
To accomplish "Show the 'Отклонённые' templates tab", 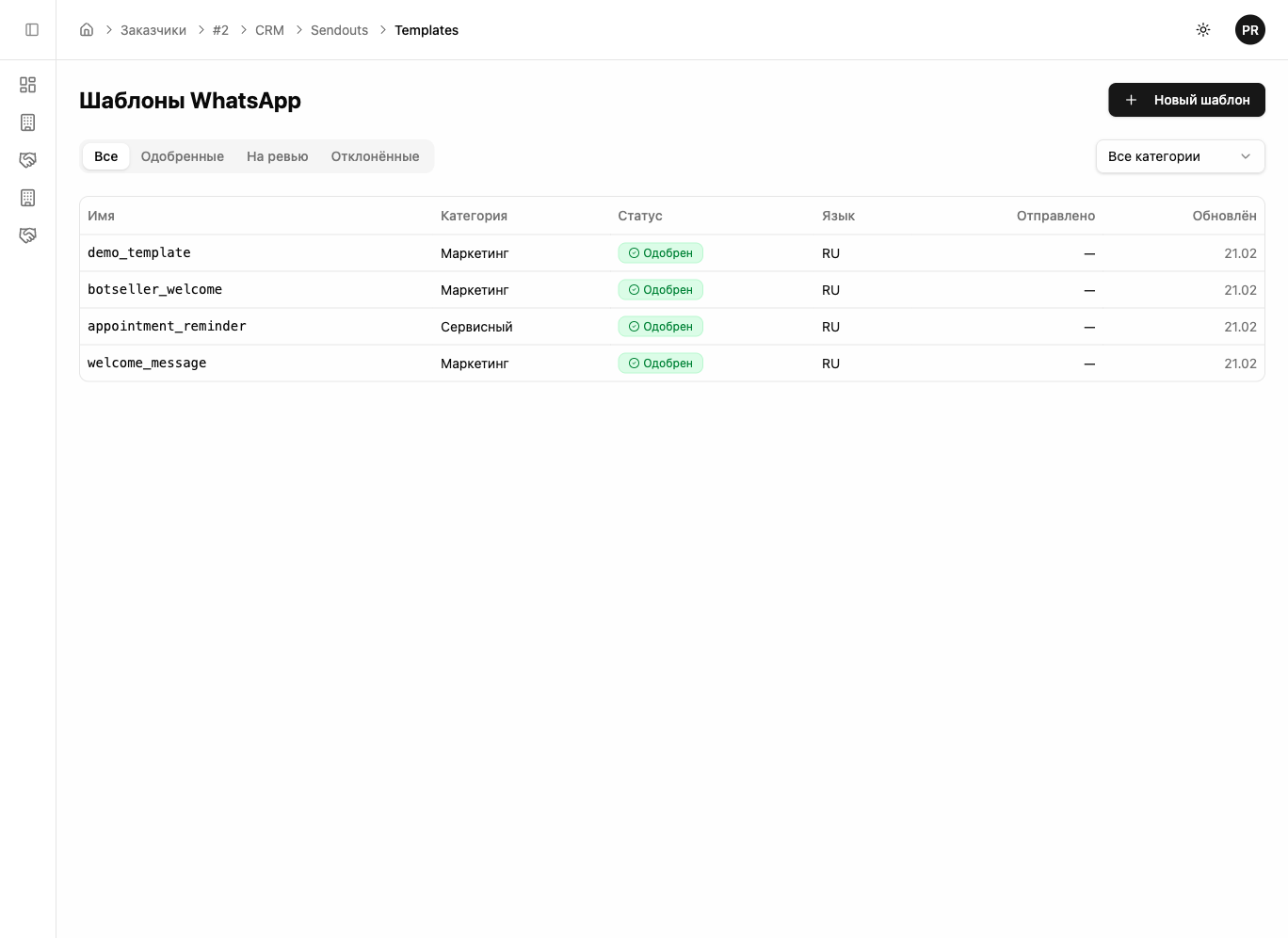I will (375, 156).
